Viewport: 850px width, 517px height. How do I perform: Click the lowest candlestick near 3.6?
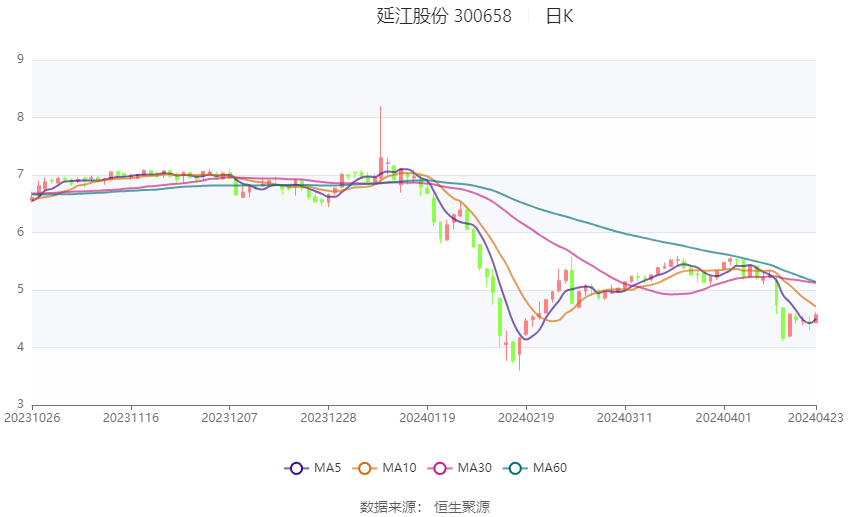(519, 353)
